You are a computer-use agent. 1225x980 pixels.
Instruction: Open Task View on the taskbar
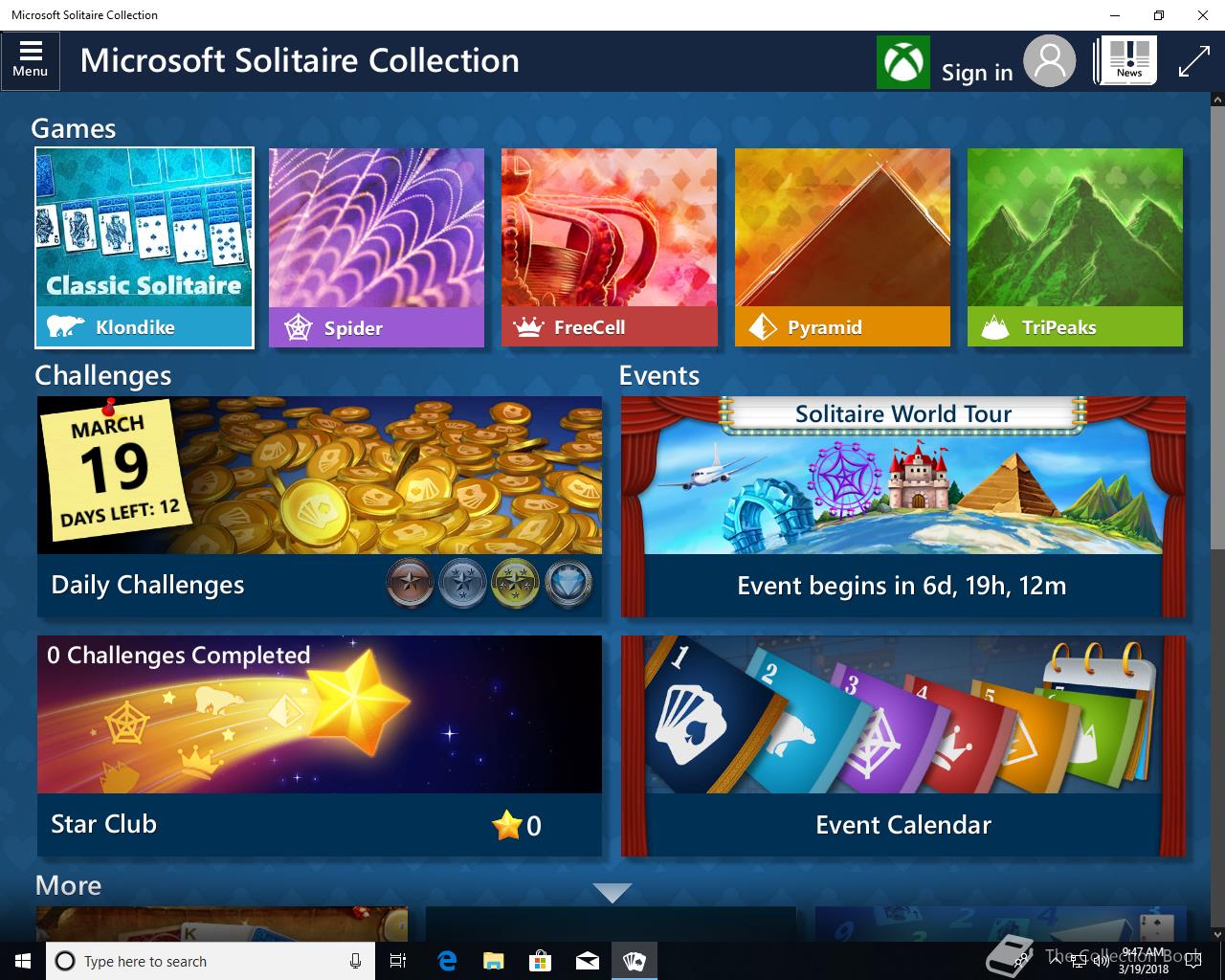398,961
